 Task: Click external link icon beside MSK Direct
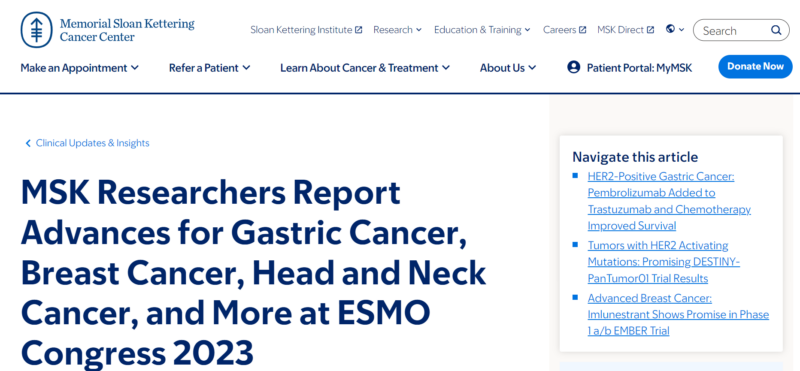pos(650,30)
